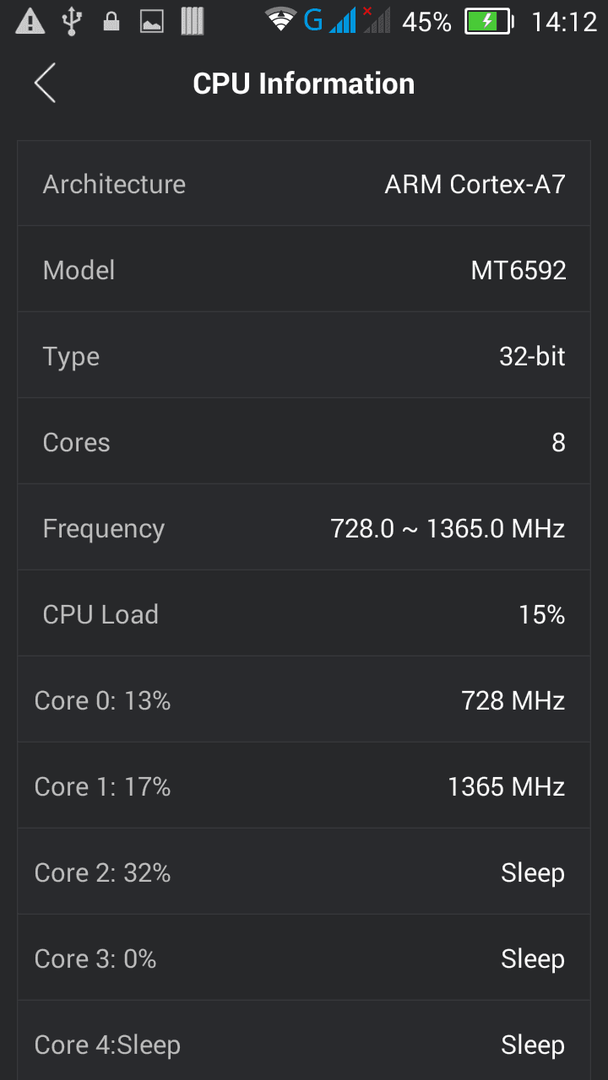The image size is (608, 1080).
Task: Select the Frequency row
Action: [x=304, y=528]
